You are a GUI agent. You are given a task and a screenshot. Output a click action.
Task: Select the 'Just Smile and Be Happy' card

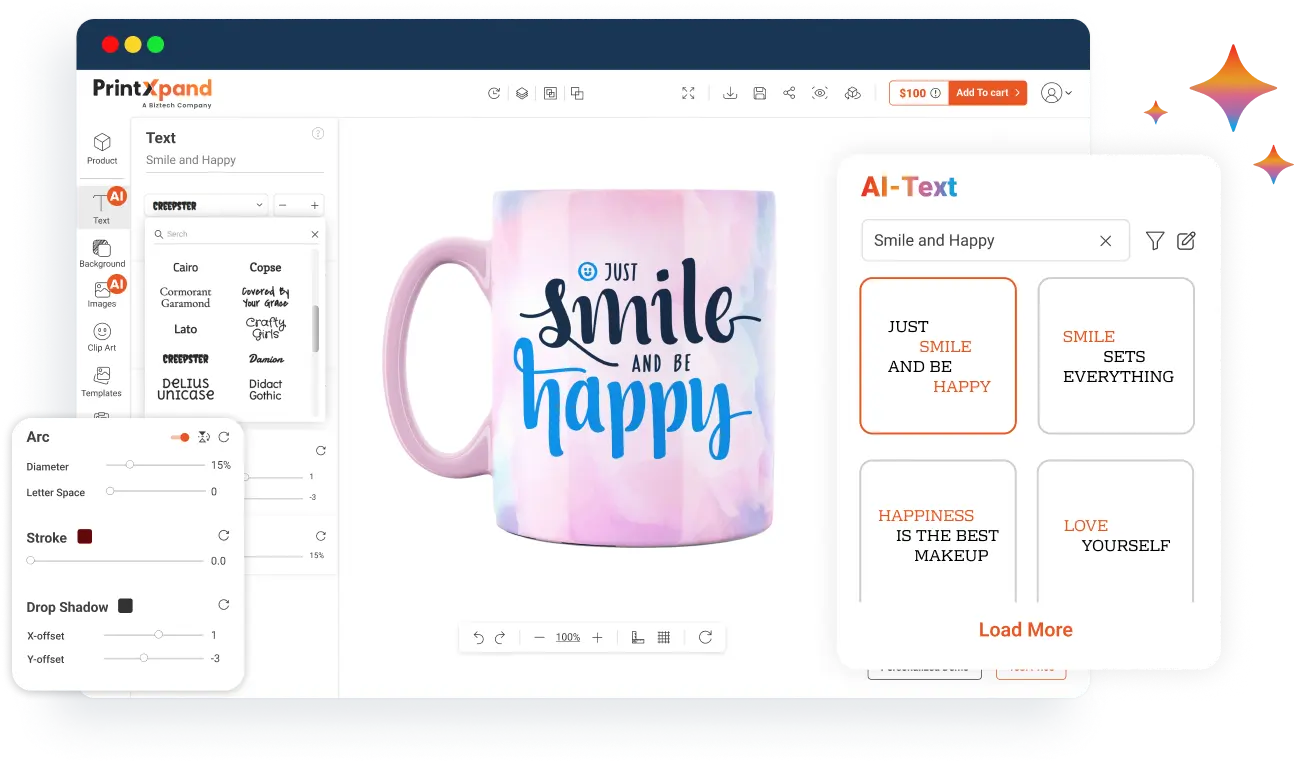[x=938, y=356]
